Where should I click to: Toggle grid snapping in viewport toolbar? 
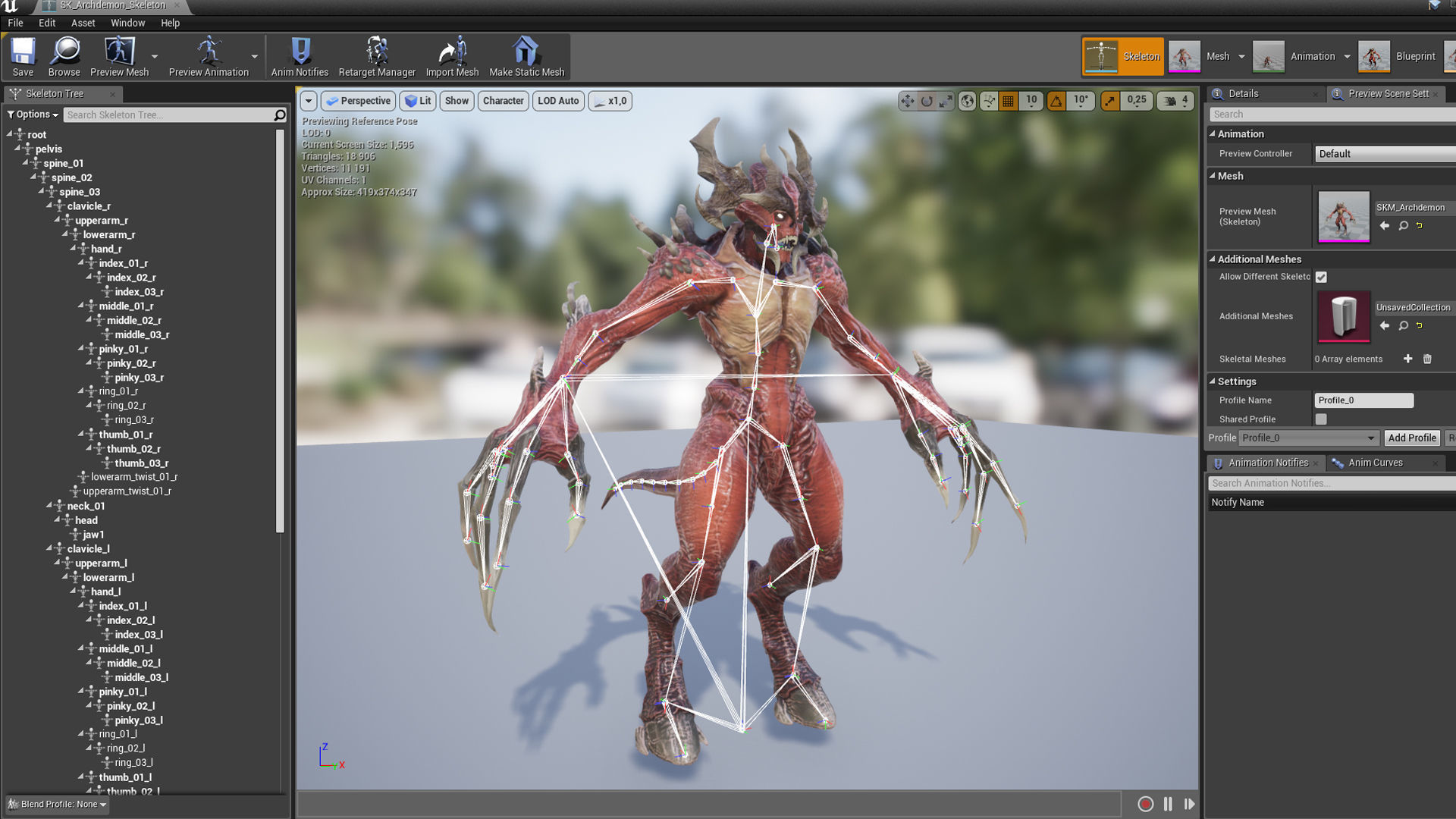click(1008, 101)
